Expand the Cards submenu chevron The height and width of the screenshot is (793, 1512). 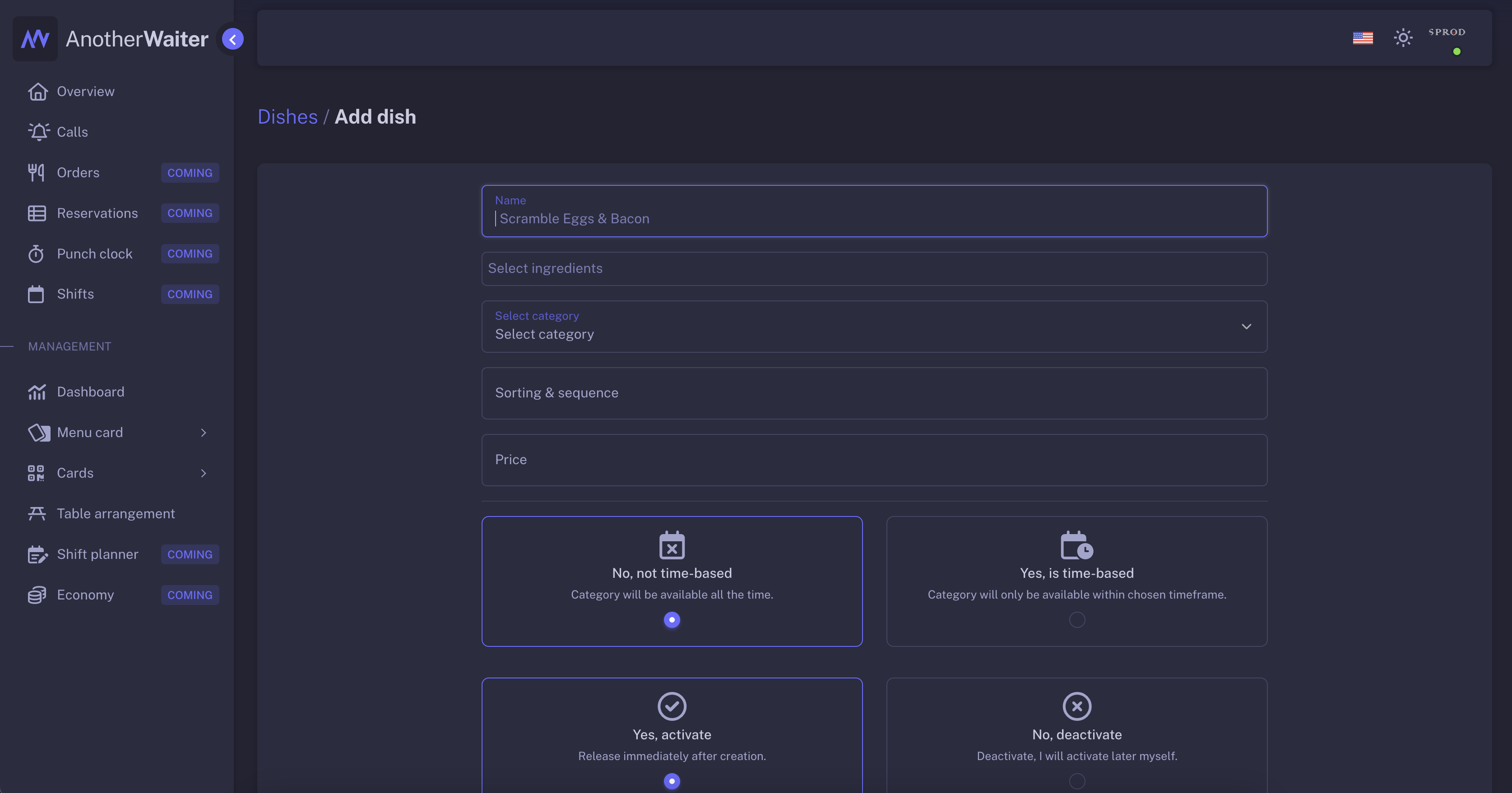(204, 473)
